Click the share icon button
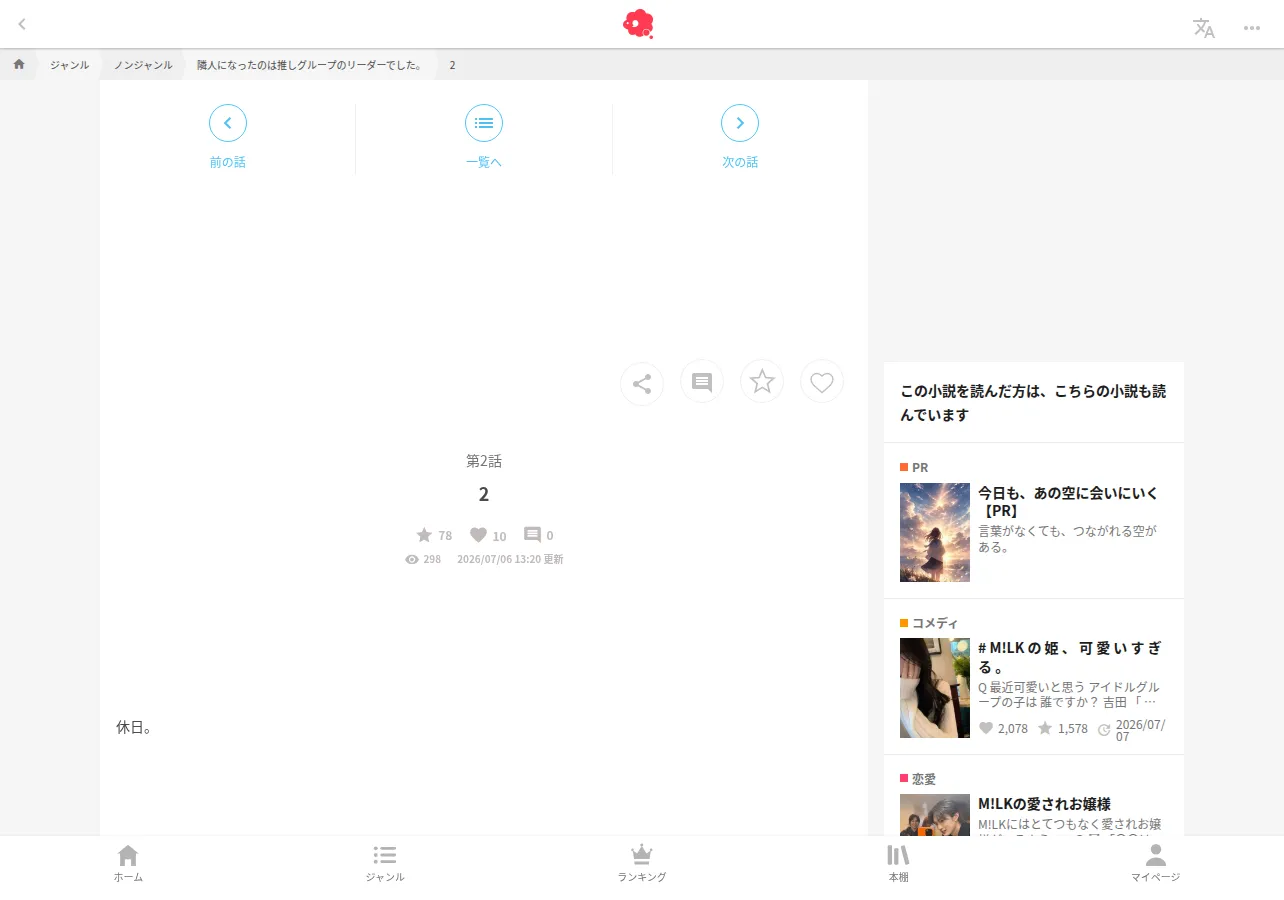This screenshot has height=900, width=1284. (x=642, y=384)
